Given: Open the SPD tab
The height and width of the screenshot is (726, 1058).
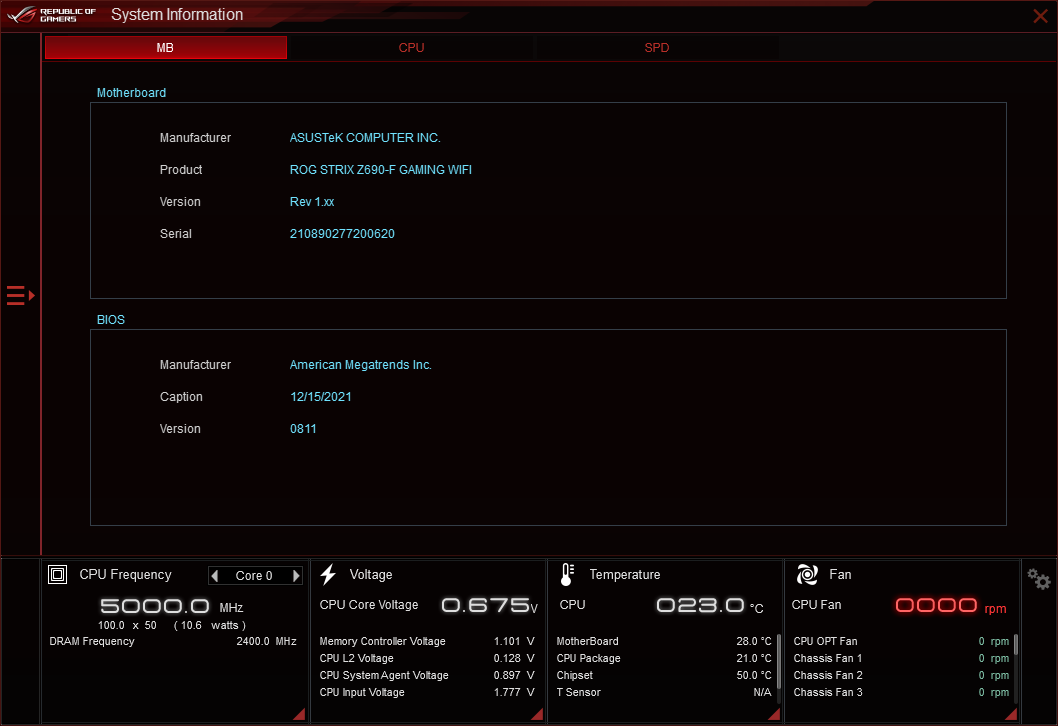Looking at the screenshot, I should [657, 47].
